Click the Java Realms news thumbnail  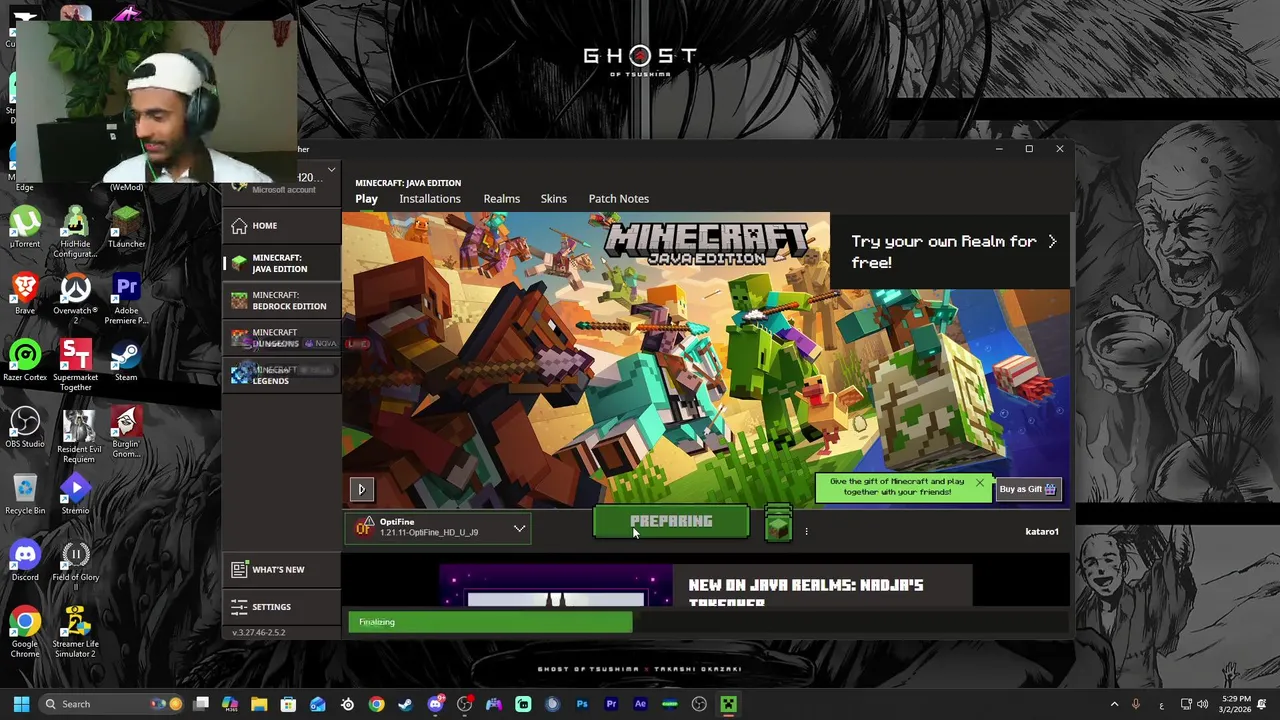(556, 587)
